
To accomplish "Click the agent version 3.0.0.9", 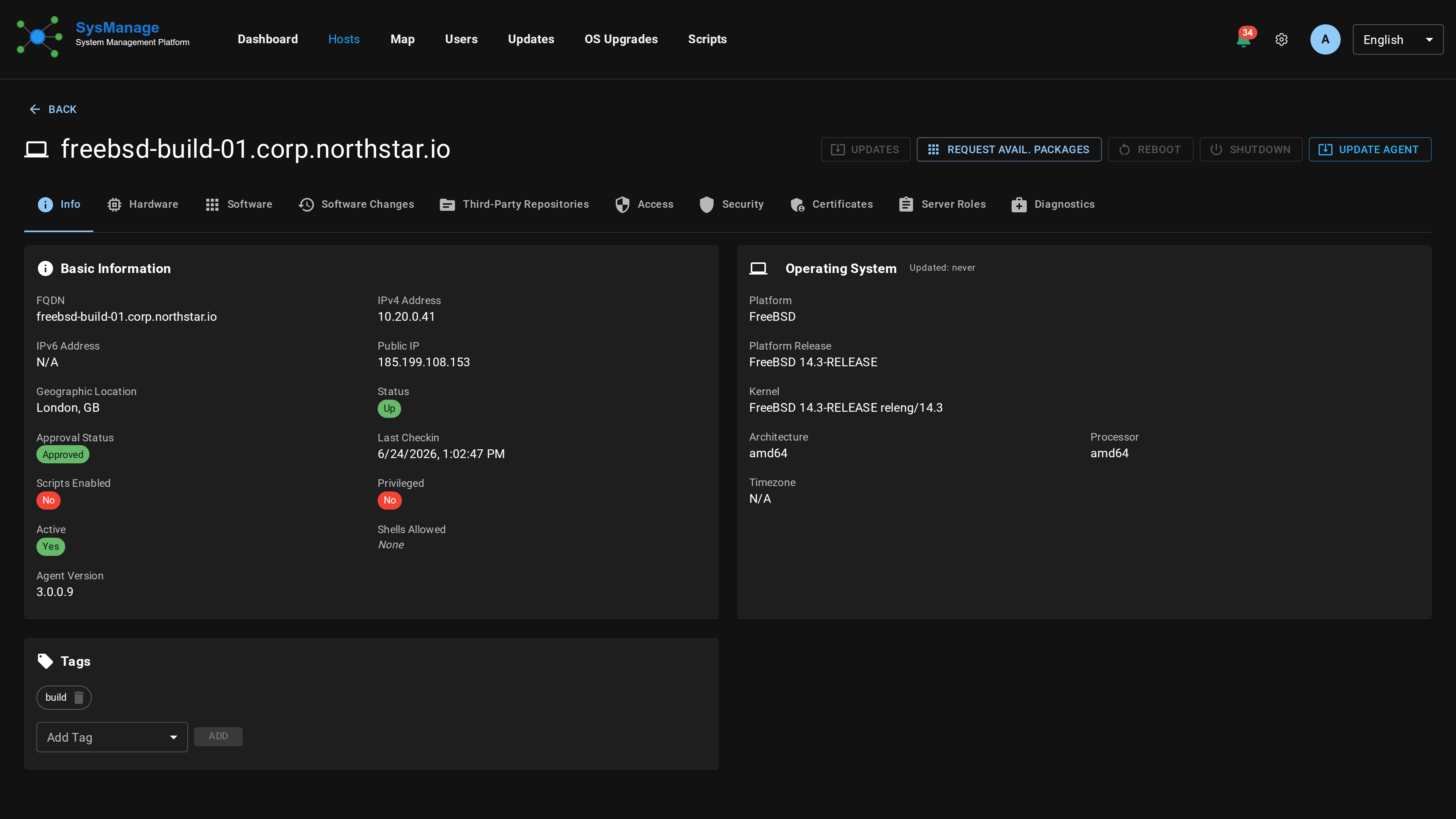I will click(x=55, y=592).
